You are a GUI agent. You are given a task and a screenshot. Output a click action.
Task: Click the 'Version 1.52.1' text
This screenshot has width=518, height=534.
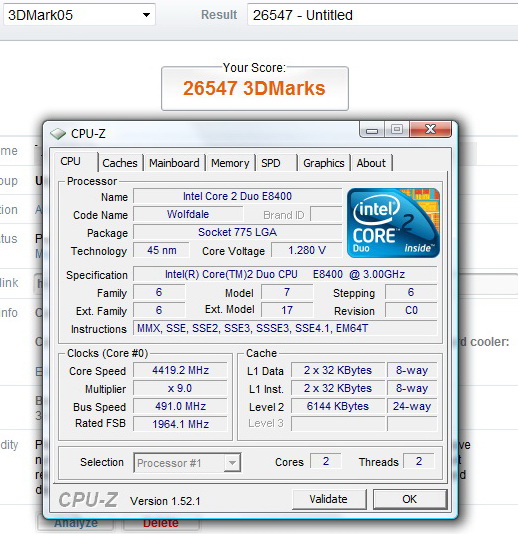(x=165, y=501)
